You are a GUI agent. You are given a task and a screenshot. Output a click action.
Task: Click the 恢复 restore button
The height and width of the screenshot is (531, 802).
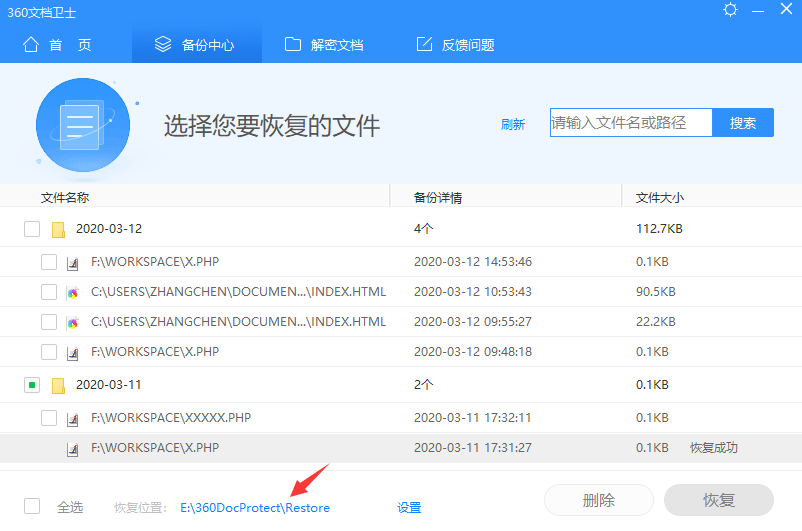(x=718, y=501)
